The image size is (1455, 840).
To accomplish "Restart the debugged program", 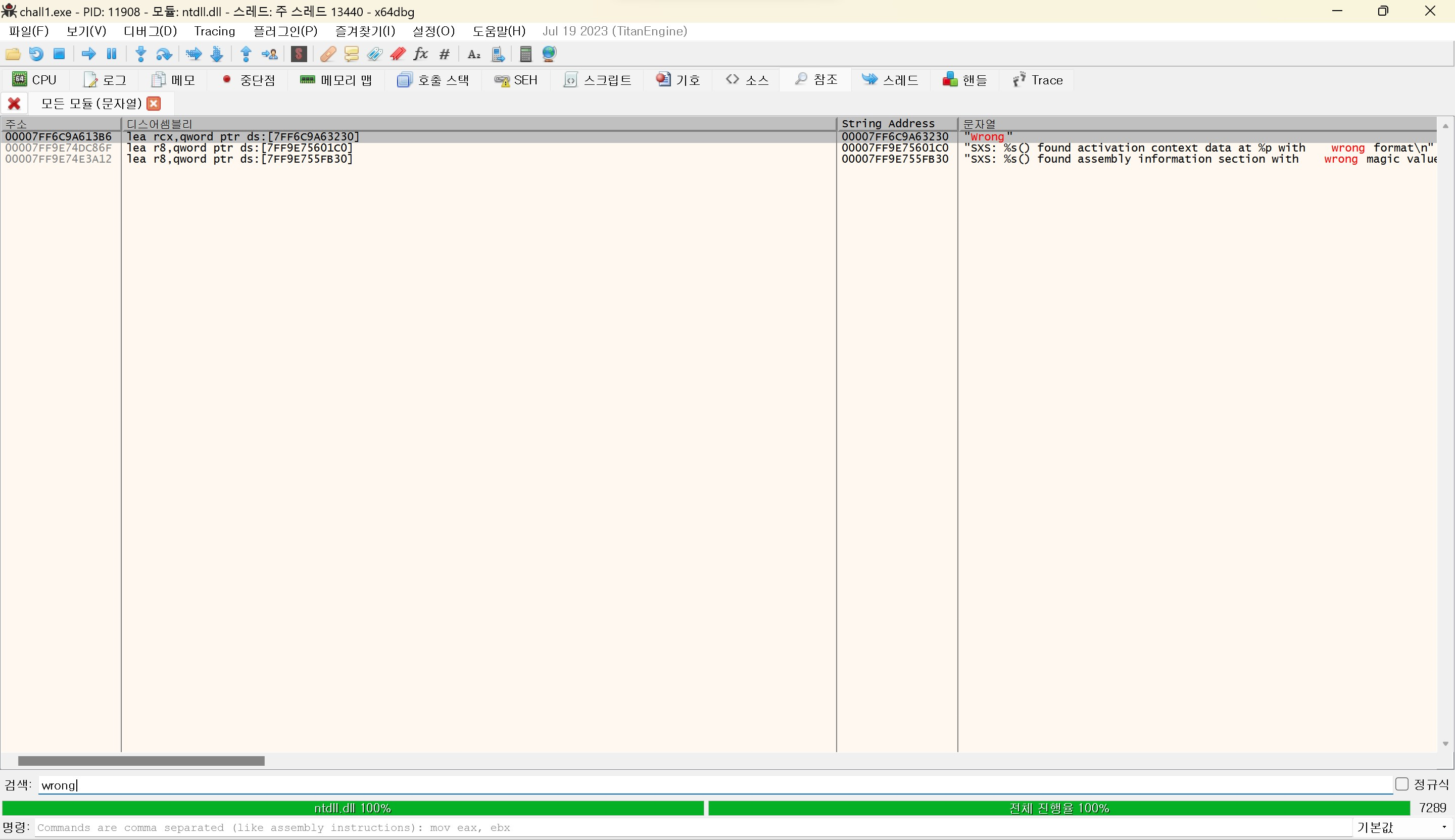I will tap(36, 54).
